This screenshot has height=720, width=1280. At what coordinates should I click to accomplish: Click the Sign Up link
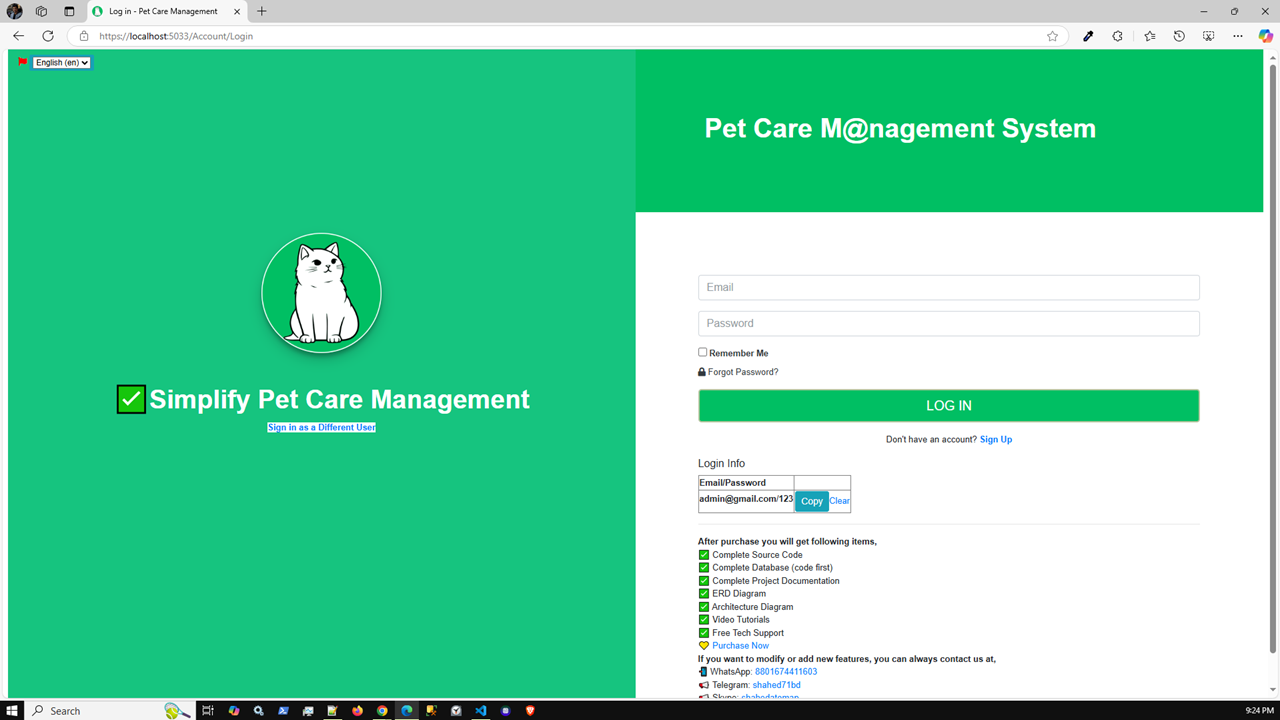(995, 439)
